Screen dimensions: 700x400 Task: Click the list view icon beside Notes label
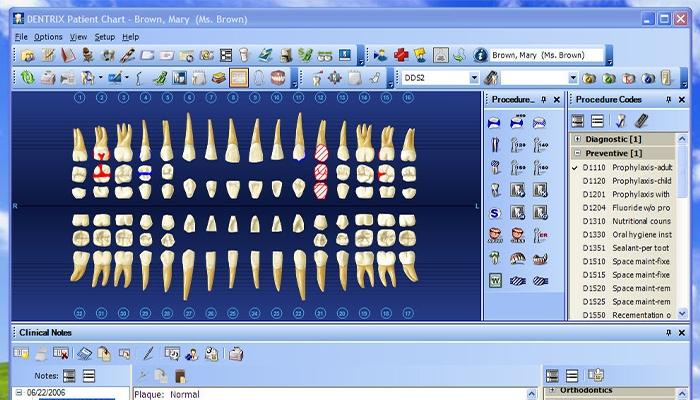click(89, 376)
